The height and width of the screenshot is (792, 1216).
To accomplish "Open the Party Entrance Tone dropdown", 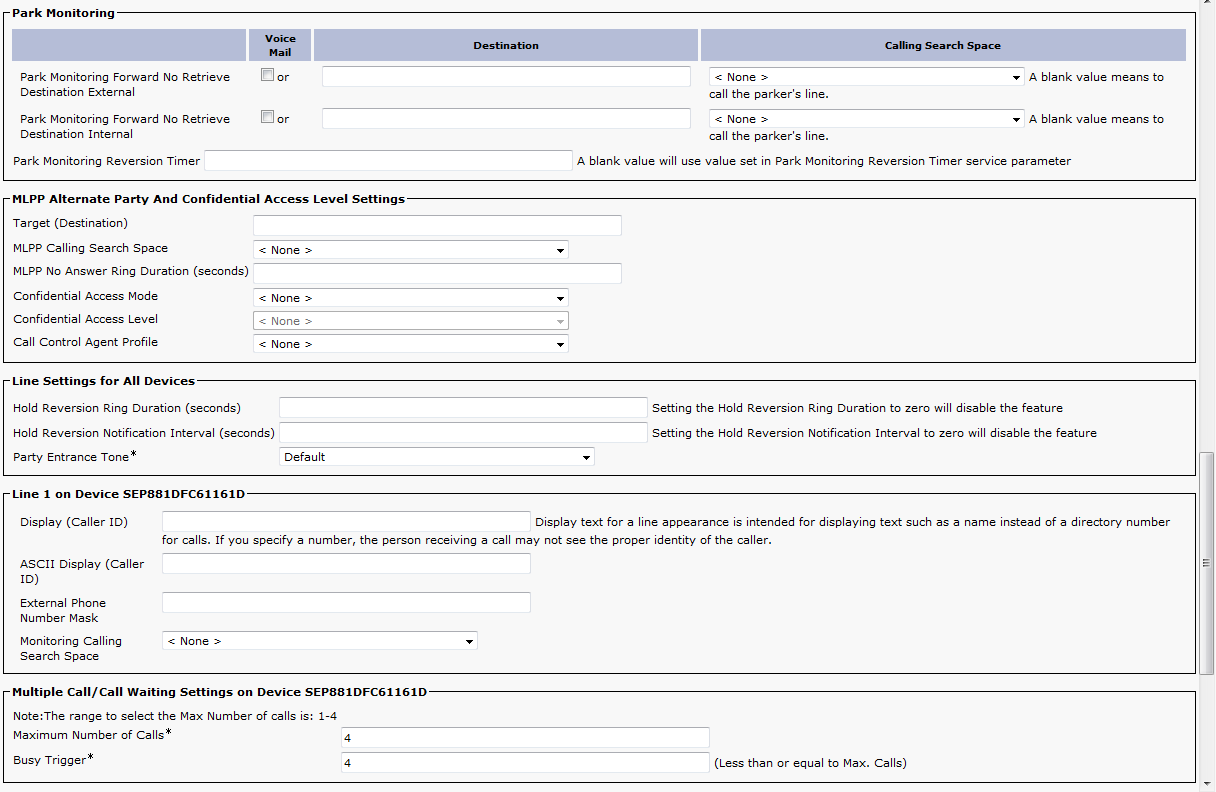I will coord(437,457).
